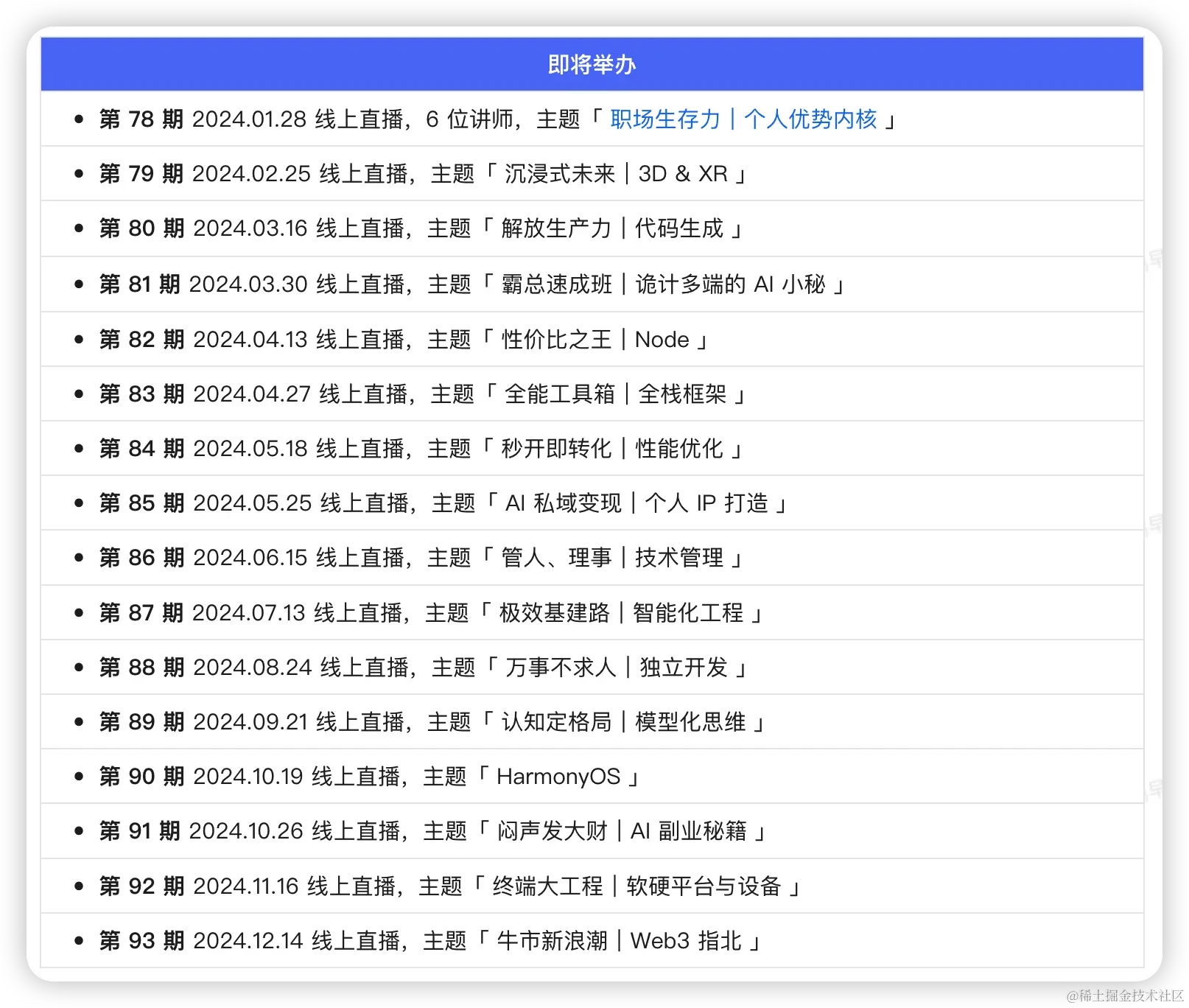Select the row text 第 78 期 2024.01.28
Viewport: 1189px width, 1008px height.
(x=203, y=119)
